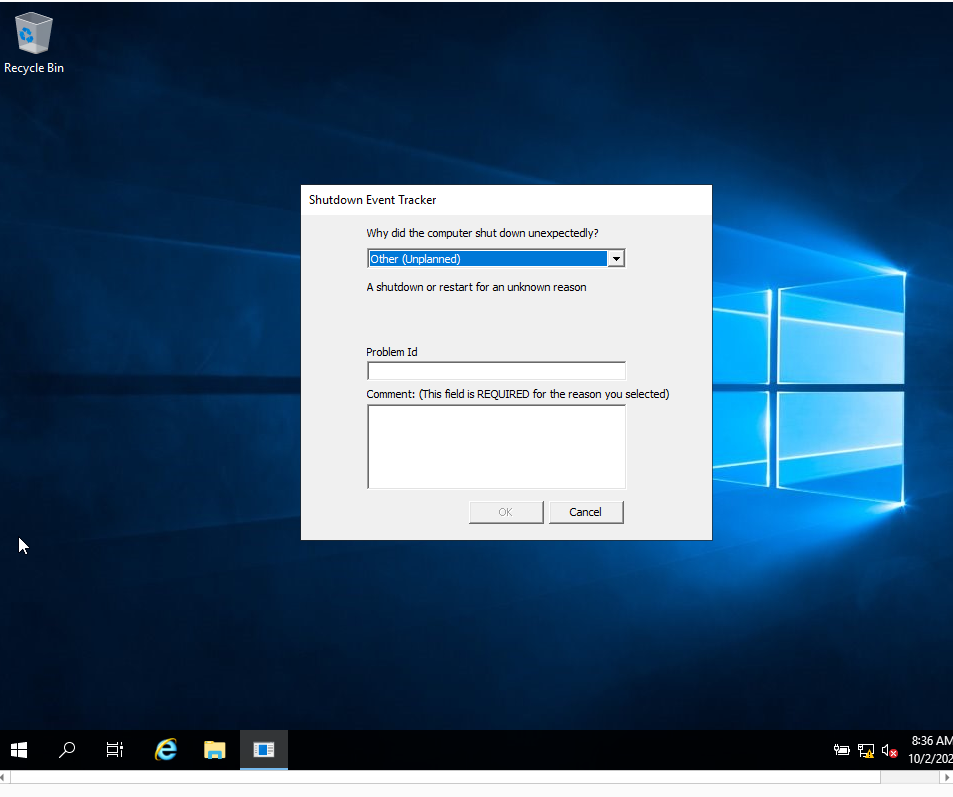Focus the Problem Id text field
The height and width of the screenshot is (797, 953).
coord(496,371)
